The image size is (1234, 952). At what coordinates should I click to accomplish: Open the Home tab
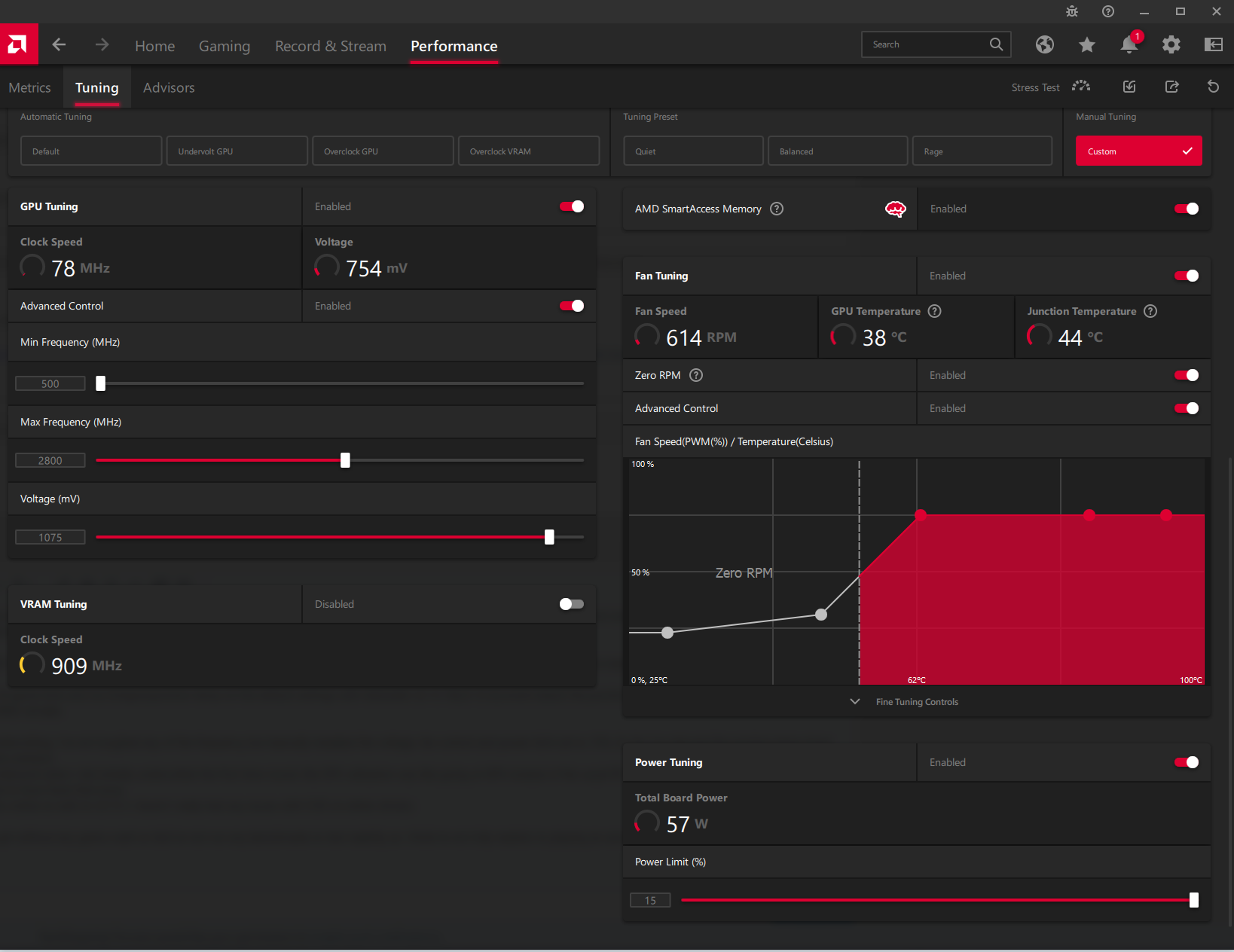[x=154, y=46]
